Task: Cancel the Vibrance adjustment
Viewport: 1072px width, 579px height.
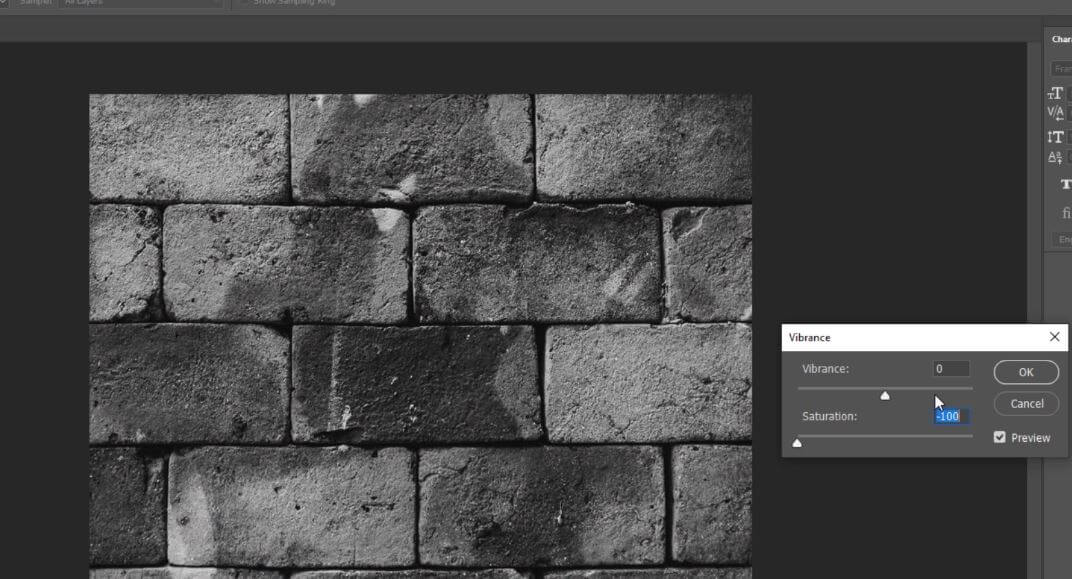Action: [1026, 403]
